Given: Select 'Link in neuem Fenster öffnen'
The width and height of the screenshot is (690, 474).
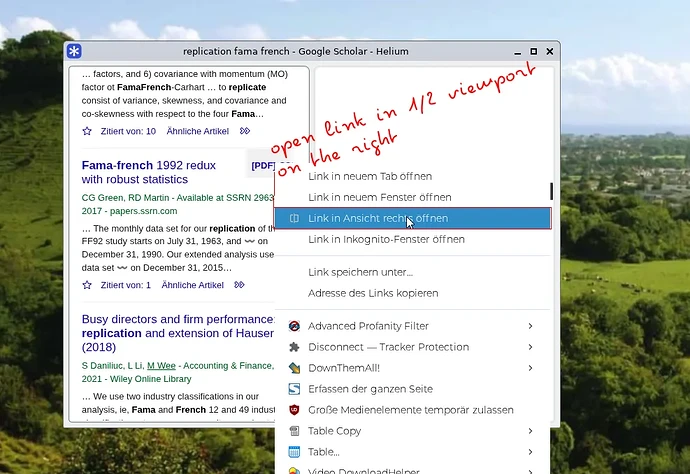Looking at the screenshot, I should tap(412, 197).
